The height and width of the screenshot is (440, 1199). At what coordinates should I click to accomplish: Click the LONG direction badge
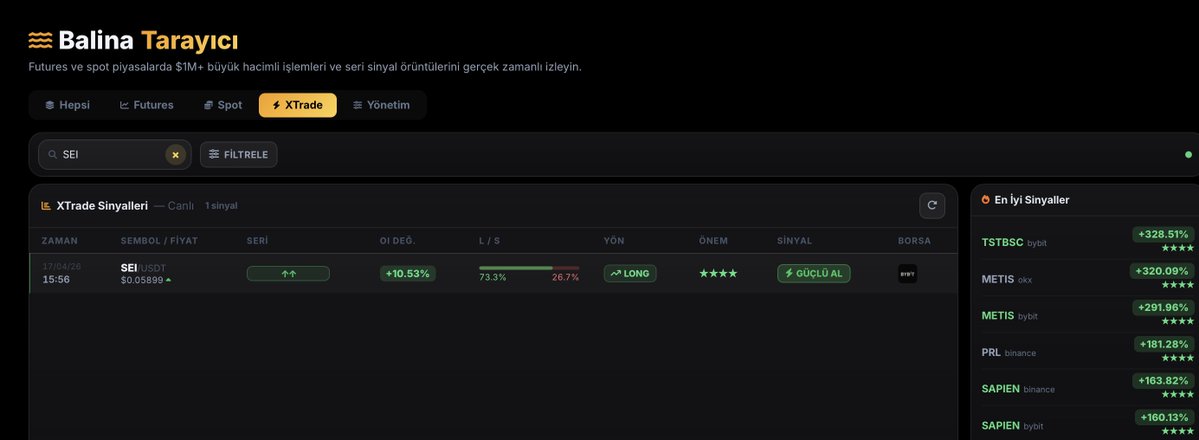pos(630,273)
